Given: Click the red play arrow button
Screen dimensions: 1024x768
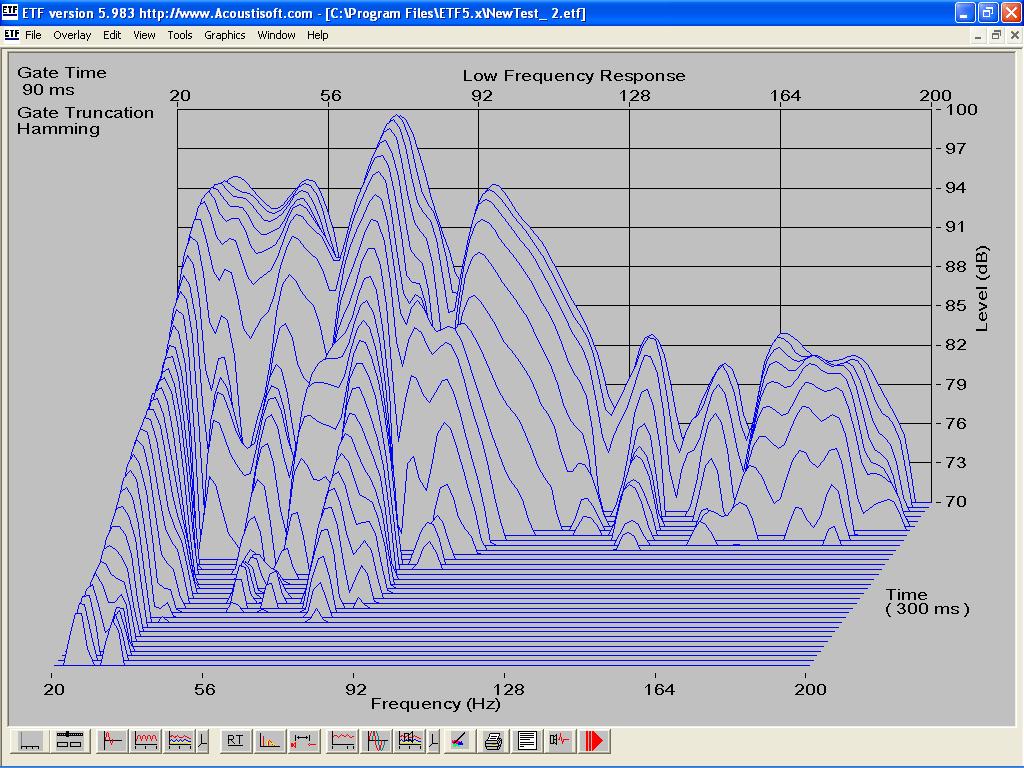Looking at the screenshot, I should [595, 741].
